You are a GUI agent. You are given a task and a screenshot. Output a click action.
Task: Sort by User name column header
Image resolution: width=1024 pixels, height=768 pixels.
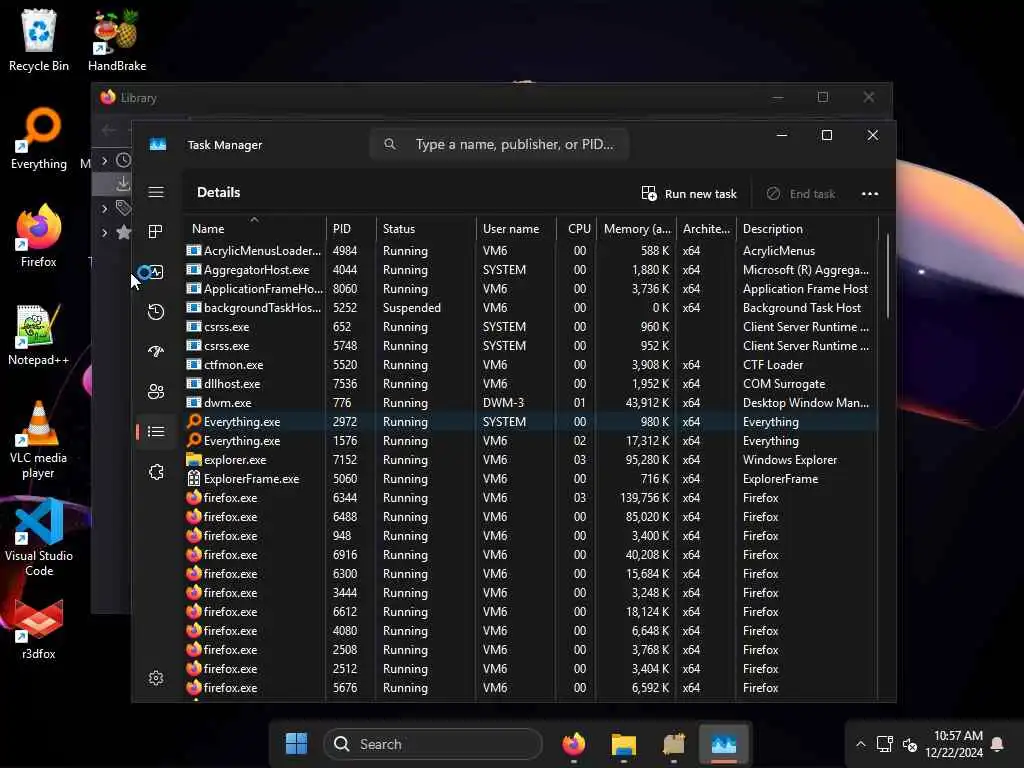click(x=516, y=229)
